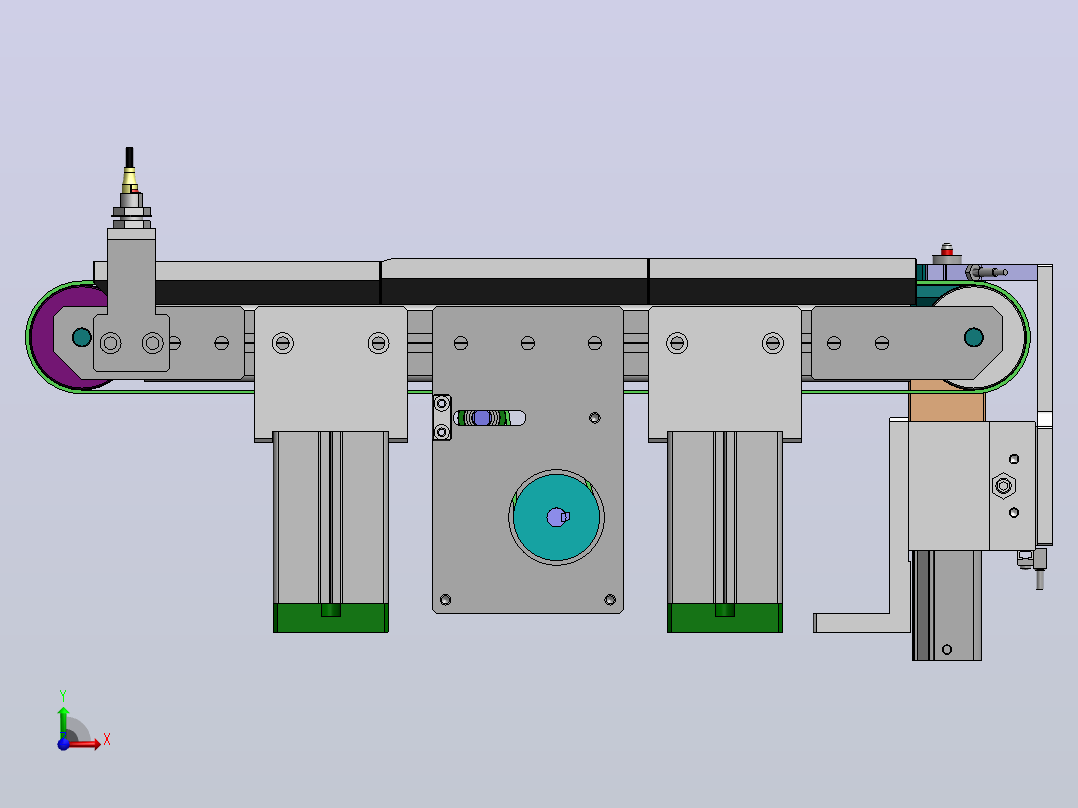
Task: Select the green end cap of left cylinder
Action: point(331,618)
